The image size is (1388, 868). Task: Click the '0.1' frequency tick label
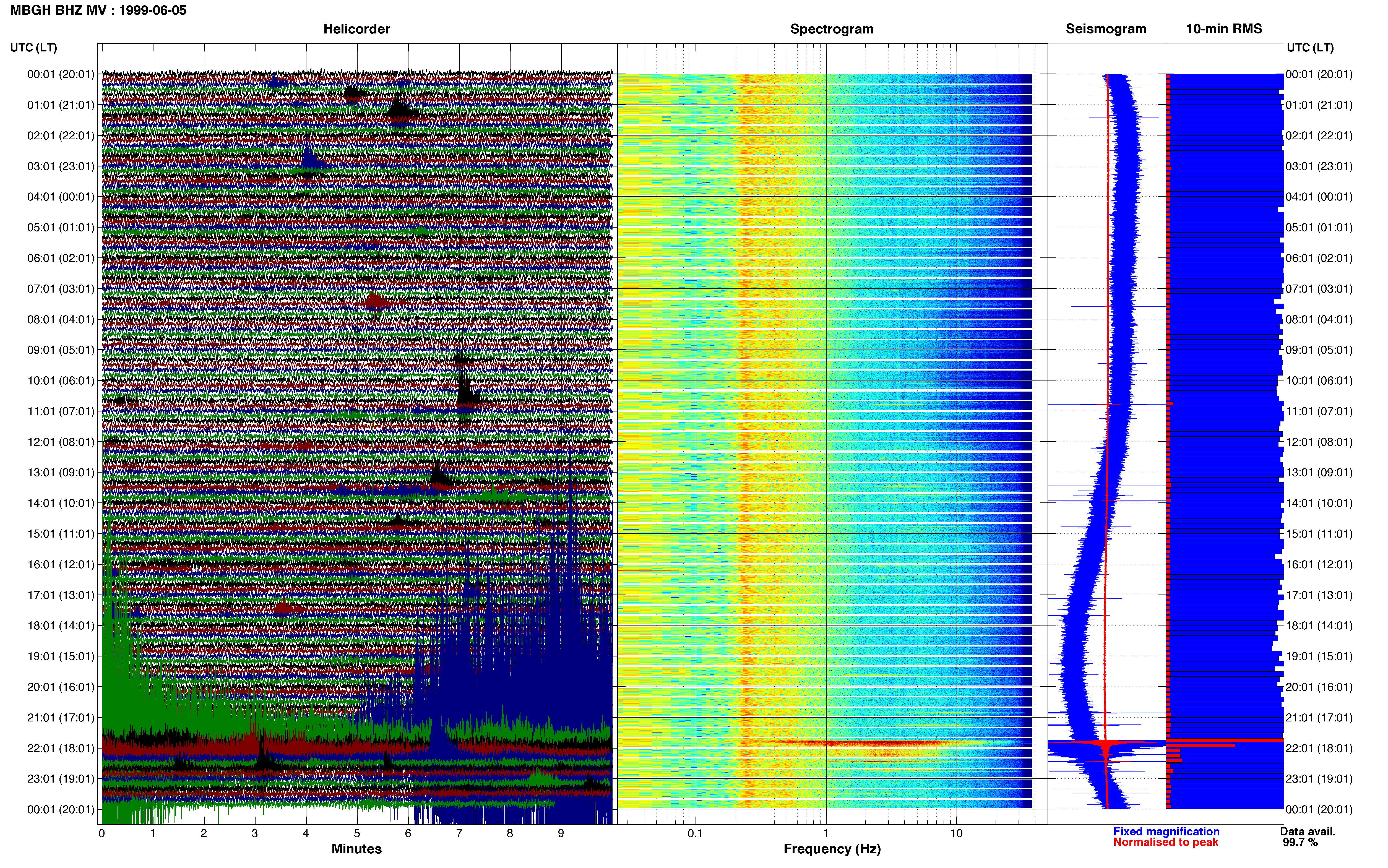(695, 833)
